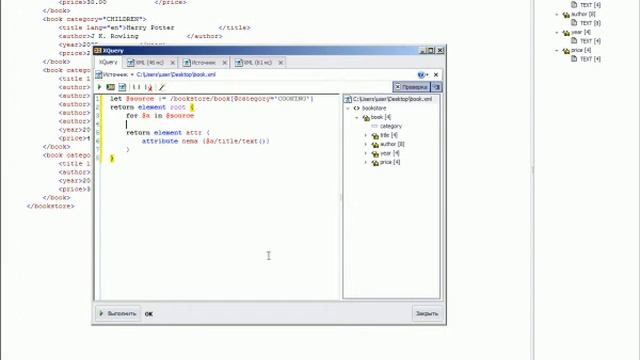This screenshot has height=360, width=640.
Task: Click the price node icon in the background tree
Action: click(566, 51)
